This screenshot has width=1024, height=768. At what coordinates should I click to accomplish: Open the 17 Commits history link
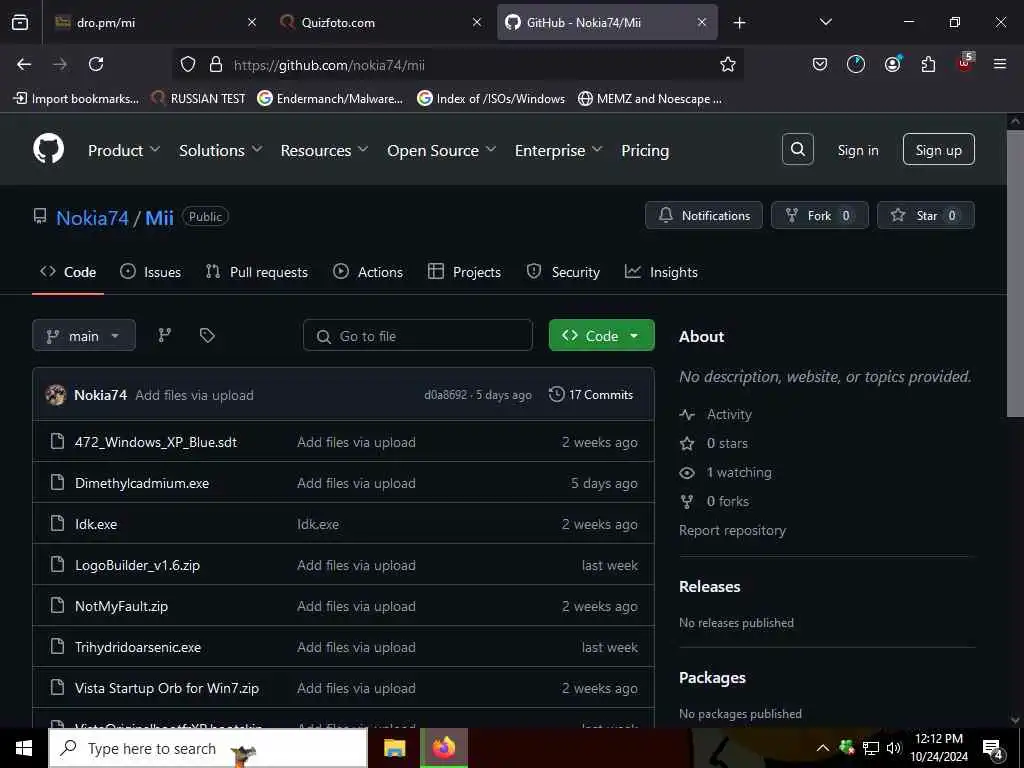[x=591, y=394]
